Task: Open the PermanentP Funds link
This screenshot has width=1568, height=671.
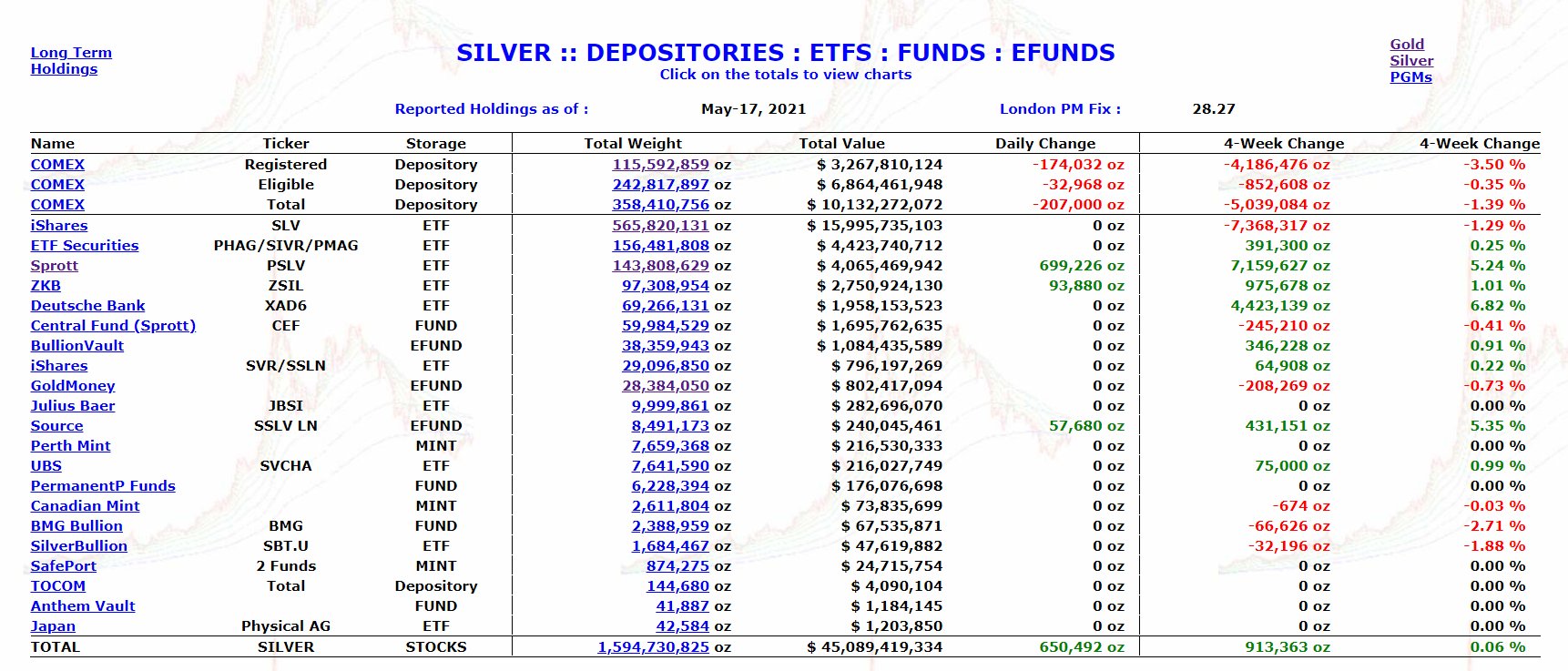Action: 103,486
